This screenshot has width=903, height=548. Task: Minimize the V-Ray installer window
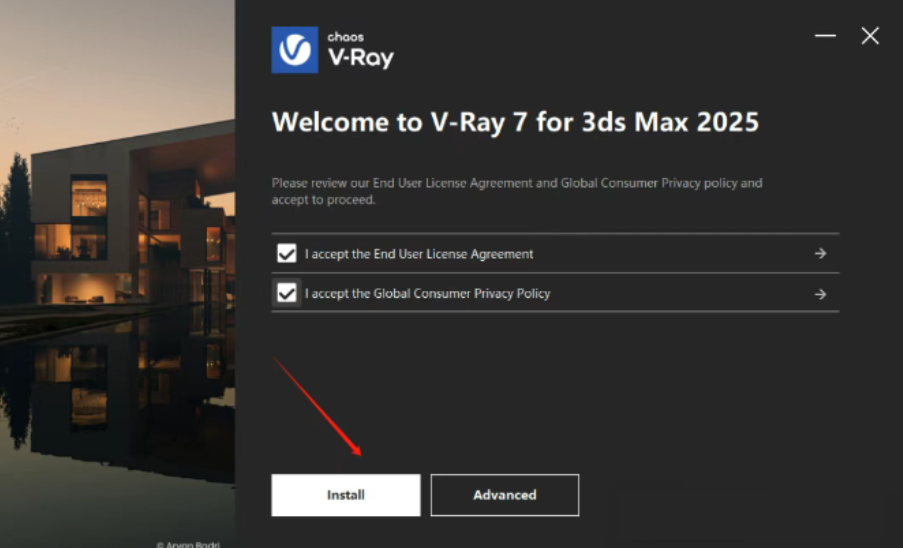coord(825,36)
